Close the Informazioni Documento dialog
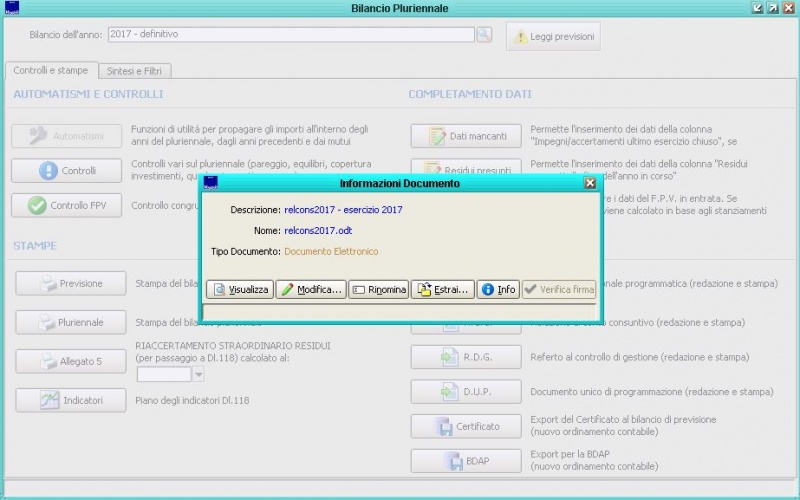800x500 pixels. point(590,183)
